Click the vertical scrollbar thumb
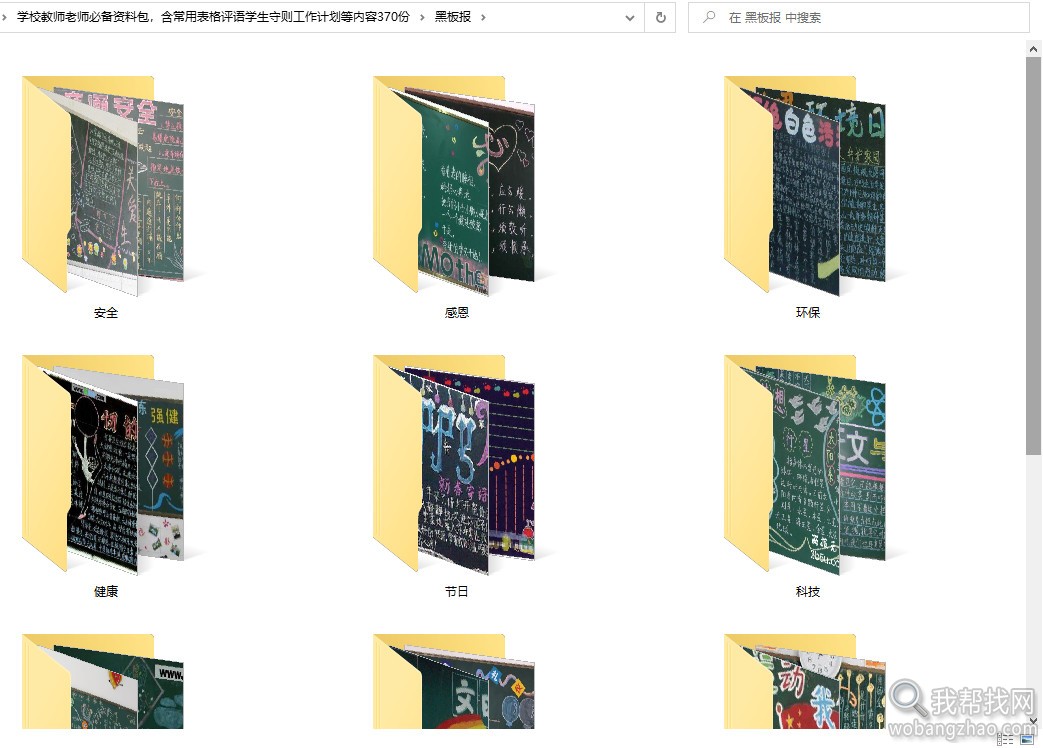 (x=1033, y=256)
